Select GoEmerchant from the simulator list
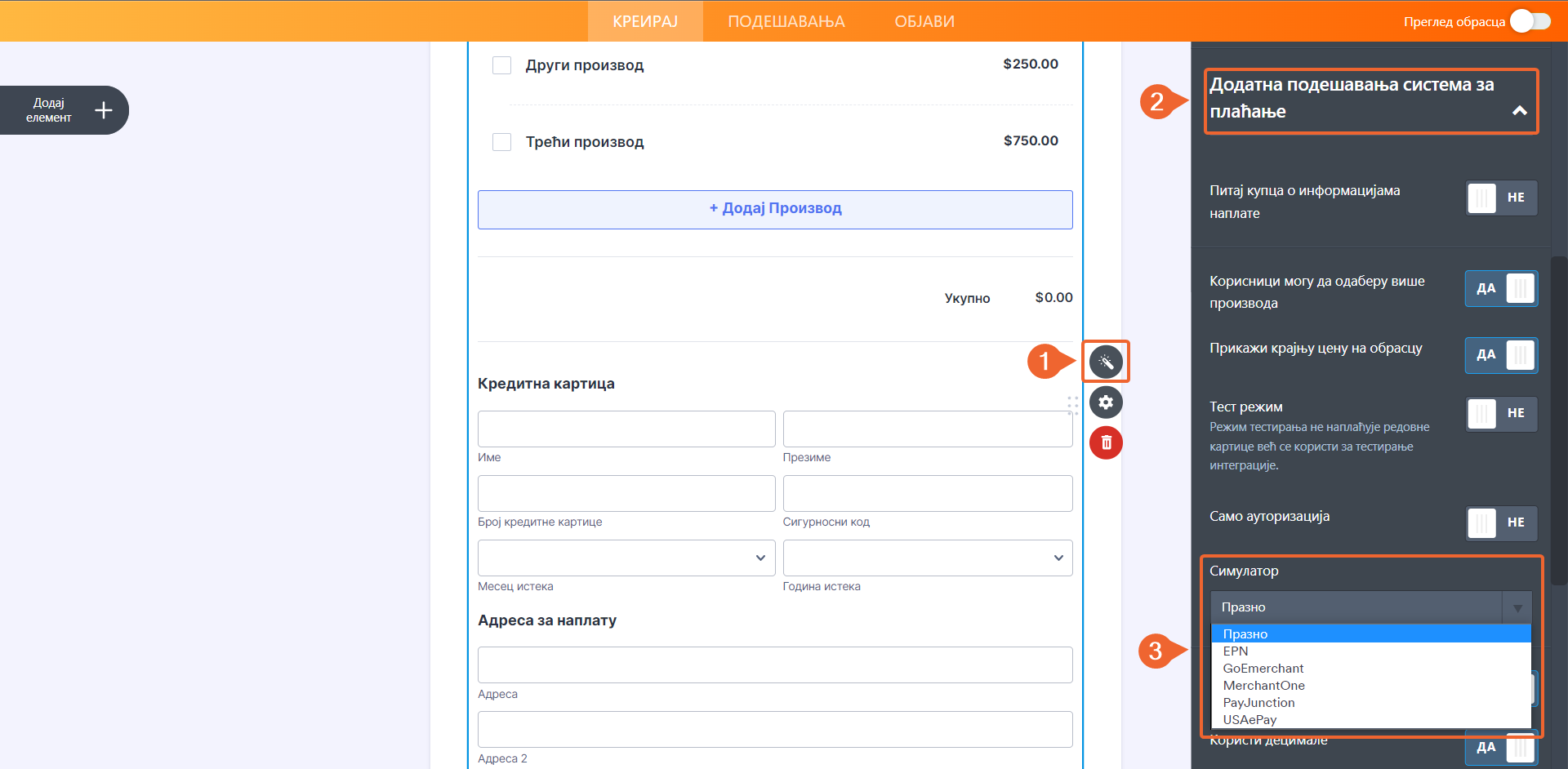Screen dimensions: 1568x769 1370,669
